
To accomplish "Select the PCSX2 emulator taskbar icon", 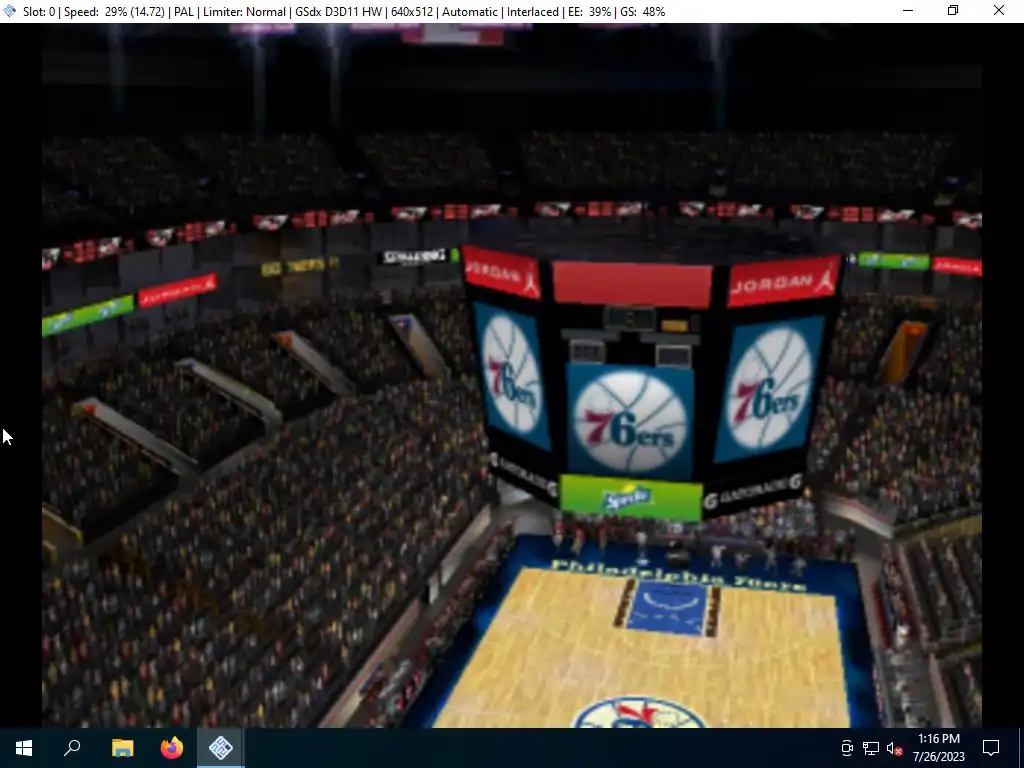I will pyautogui.click(x=221, y=748).
